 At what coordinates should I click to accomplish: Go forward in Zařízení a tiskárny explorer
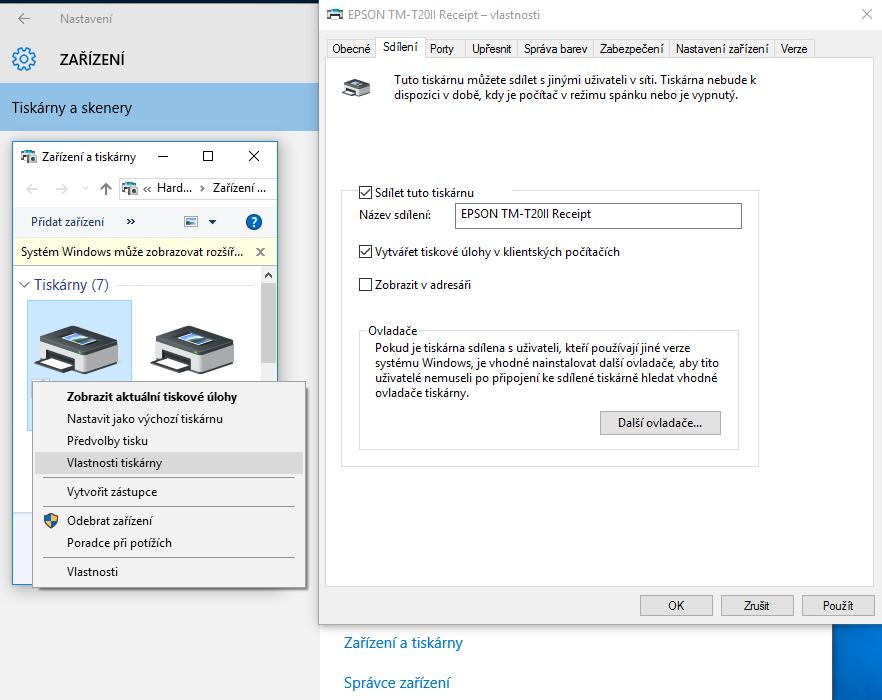(61, 189)
